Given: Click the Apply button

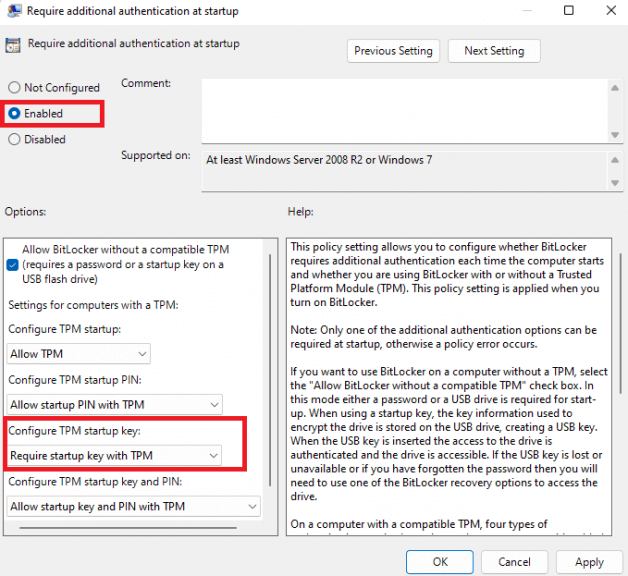Looking at the screenshot, I should (x=589, y=562).
